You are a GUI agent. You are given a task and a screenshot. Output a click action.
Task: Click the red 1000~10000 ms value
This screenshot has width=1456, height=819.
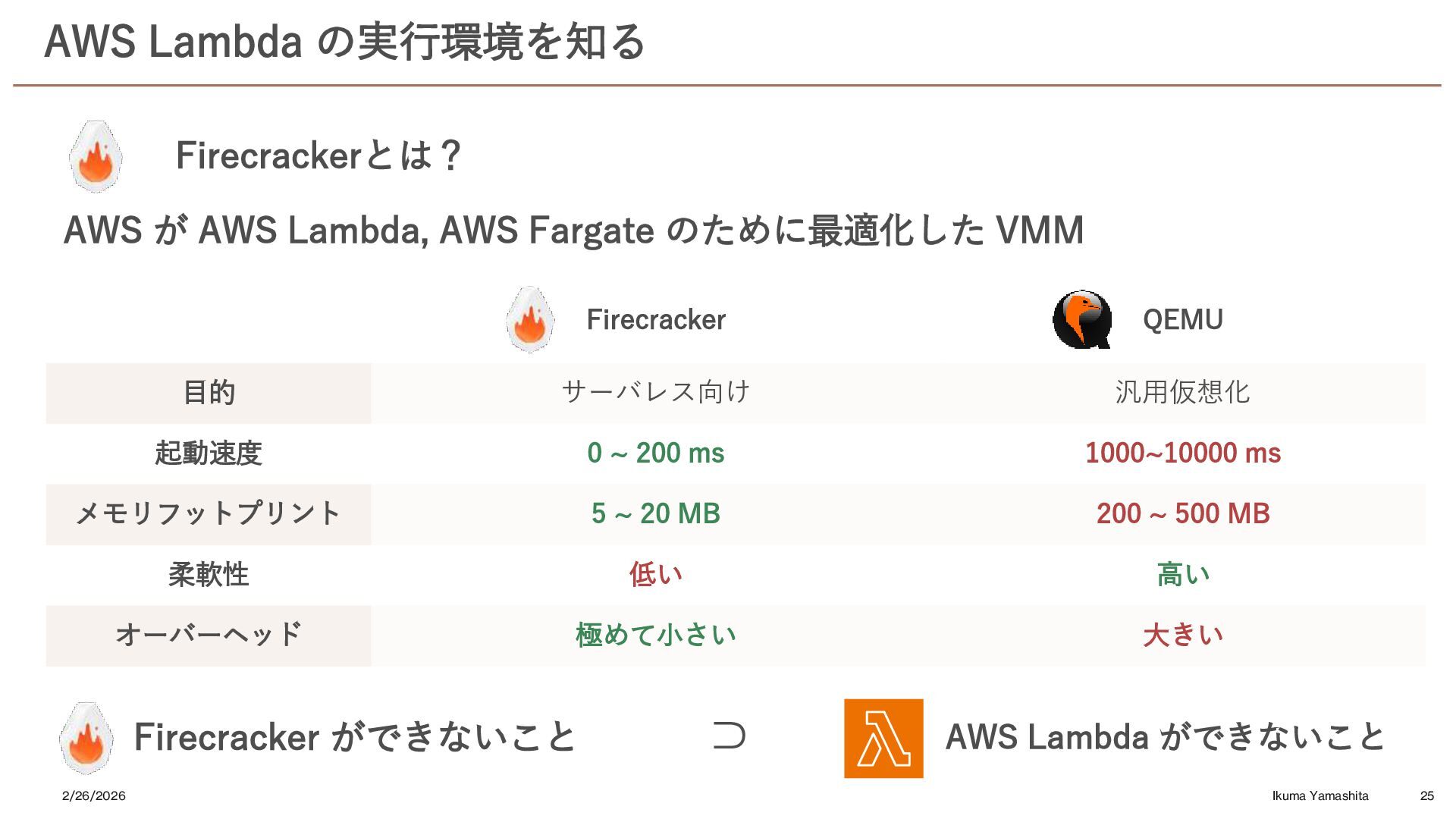[x=1183, y=453]
